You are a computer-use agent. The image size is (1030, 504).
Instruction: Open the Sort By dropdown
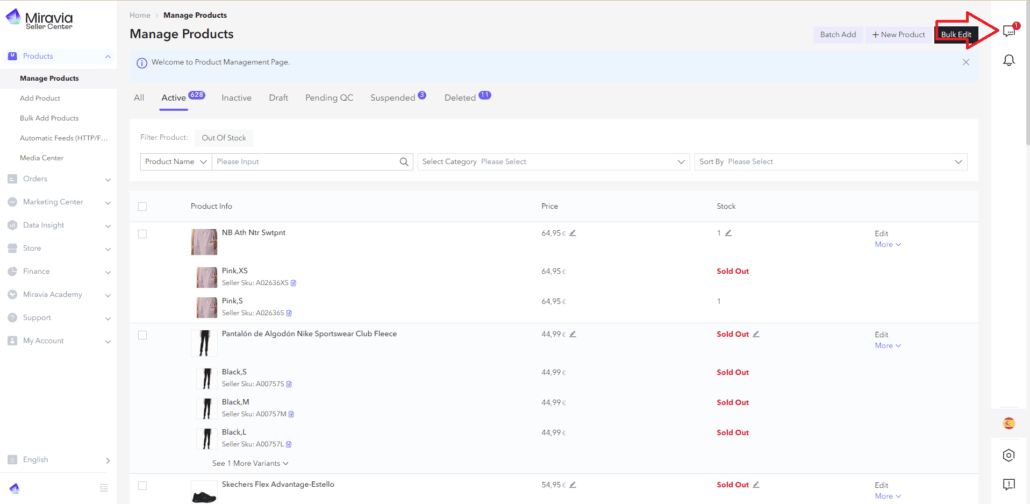(830, 162)
